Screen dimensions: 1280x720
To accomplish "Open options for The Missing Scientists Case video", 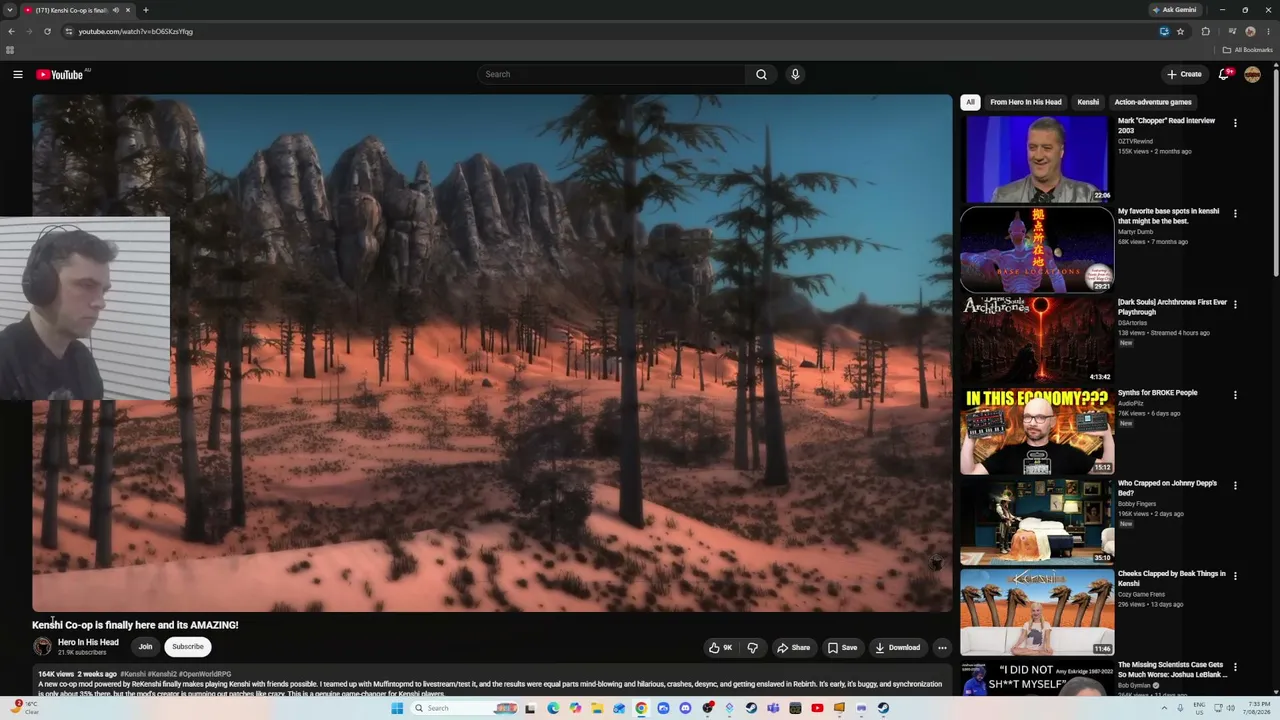I will click(1235, 666).
